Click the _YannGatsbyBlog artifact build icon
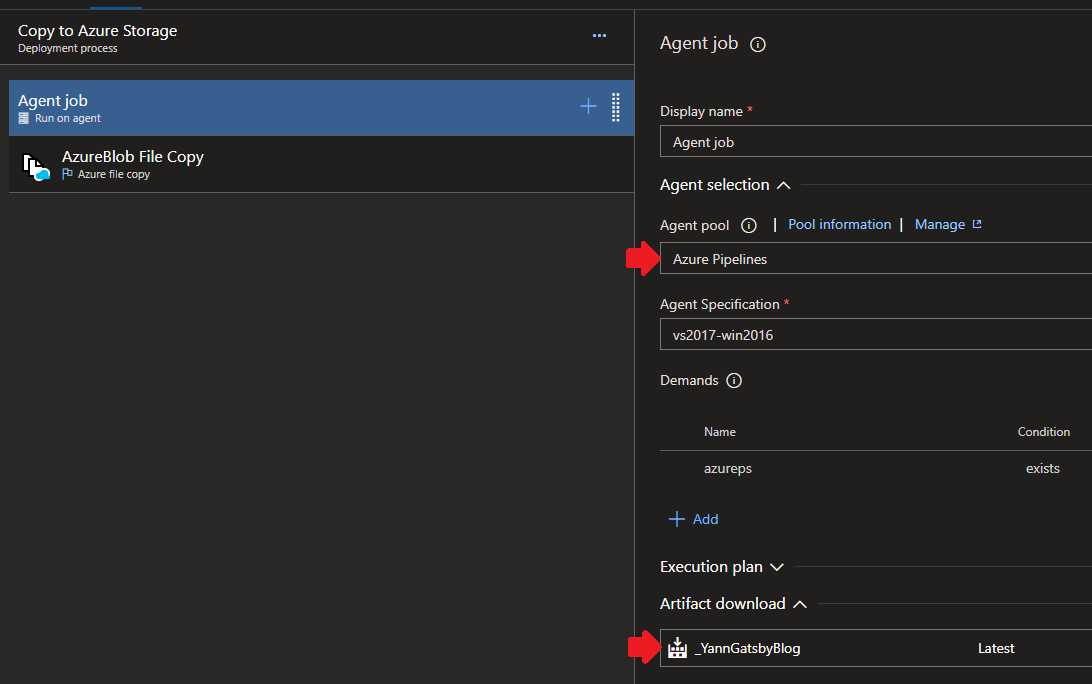1092x684 pixels. pos(677,648)
